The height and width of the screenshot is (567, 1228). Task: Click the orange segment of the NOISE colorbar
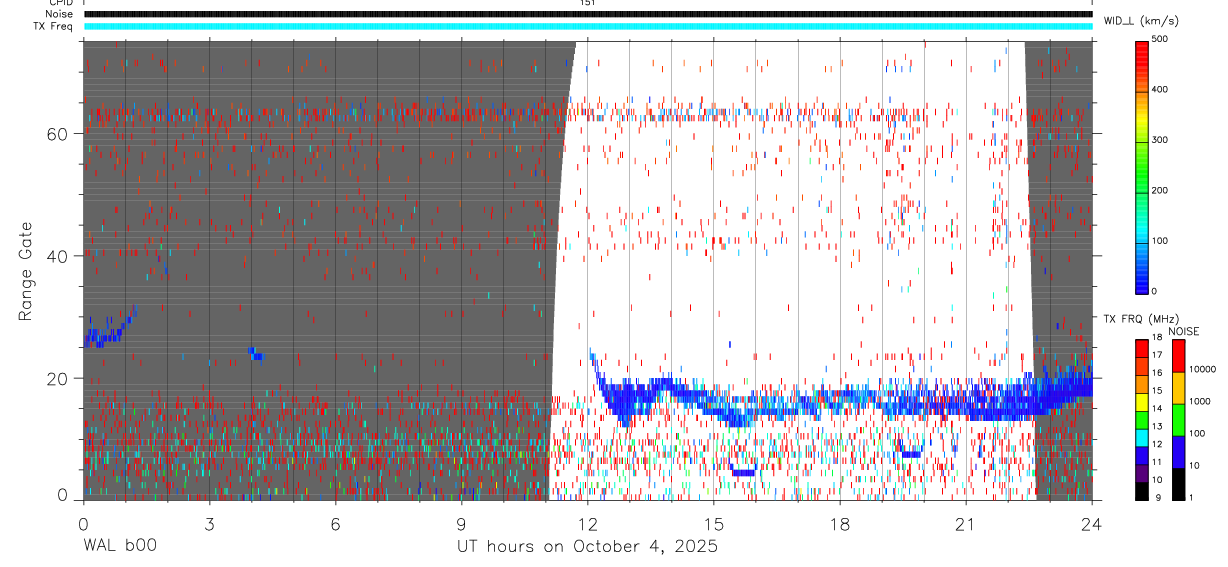(x=1178, y=388)
